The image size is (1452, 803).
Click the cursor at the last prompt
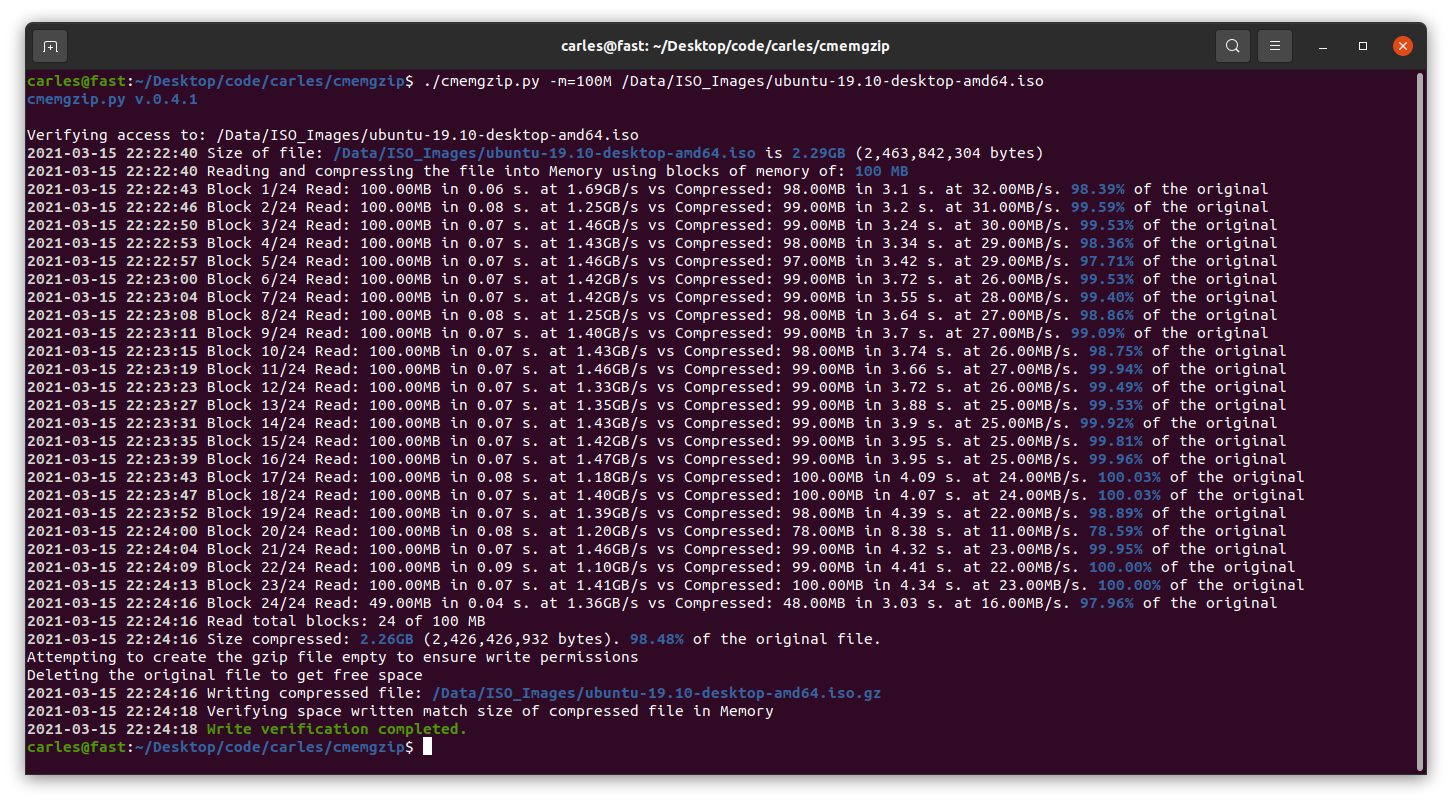pos(427,747)
